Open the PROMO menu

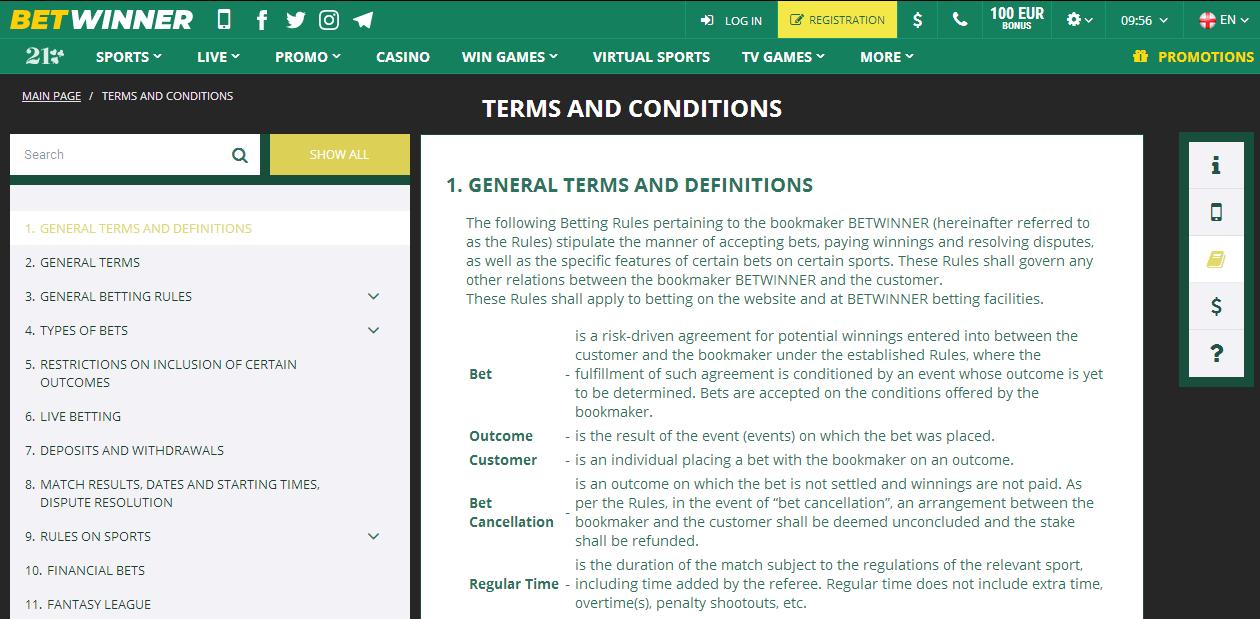[x=308, y=57]
